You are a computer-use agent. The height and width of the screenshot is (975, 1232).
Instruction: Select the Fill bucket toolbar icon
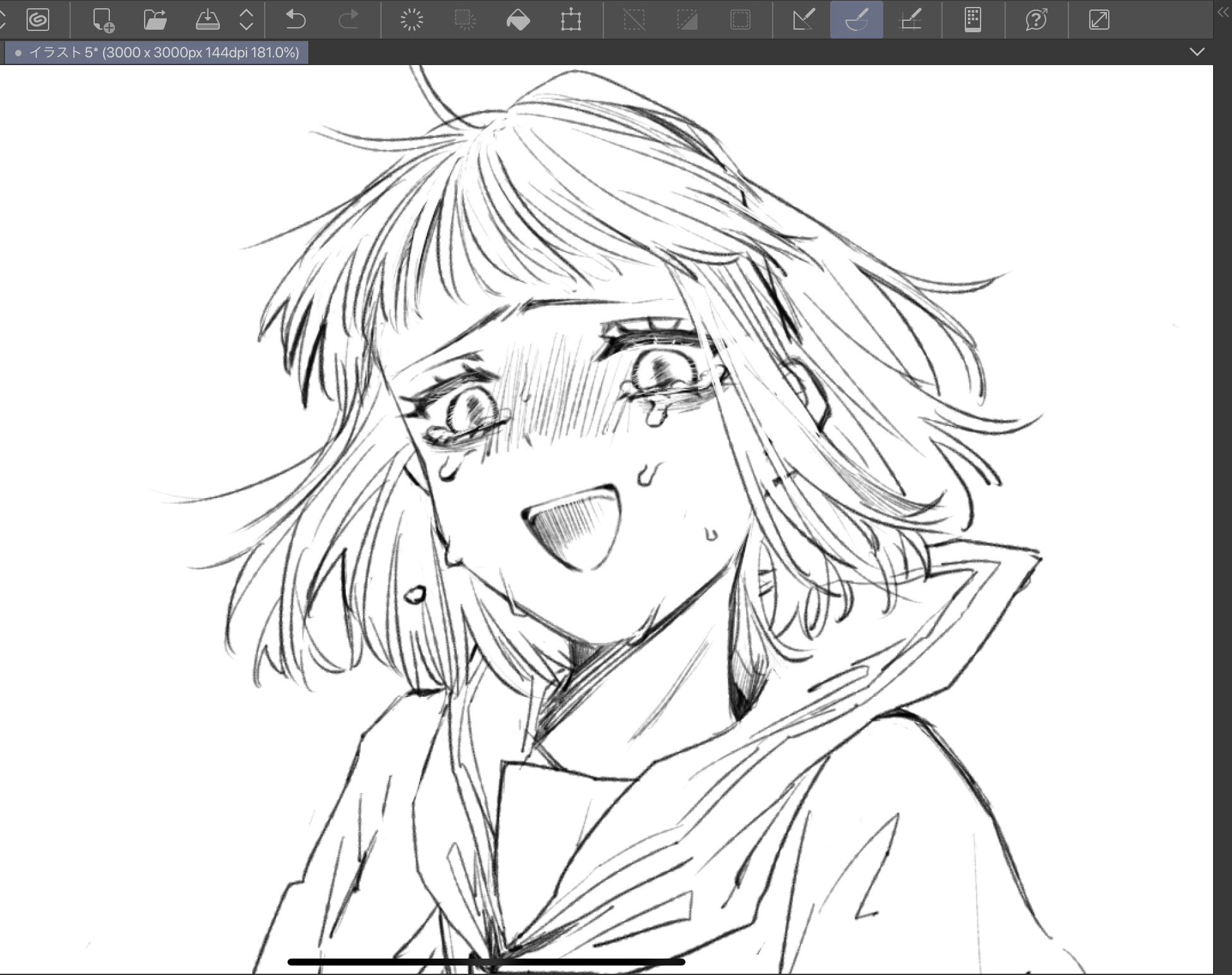pyautogui.click(x=518, y=20)
